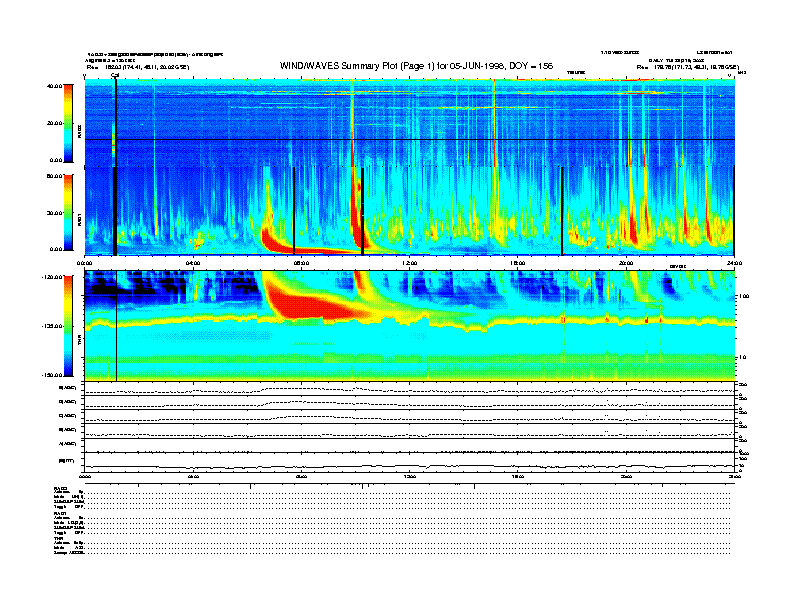Screen dimensions: 792x612
Task: Click the RAD2 intensity color bar
Action: point(68,123)
